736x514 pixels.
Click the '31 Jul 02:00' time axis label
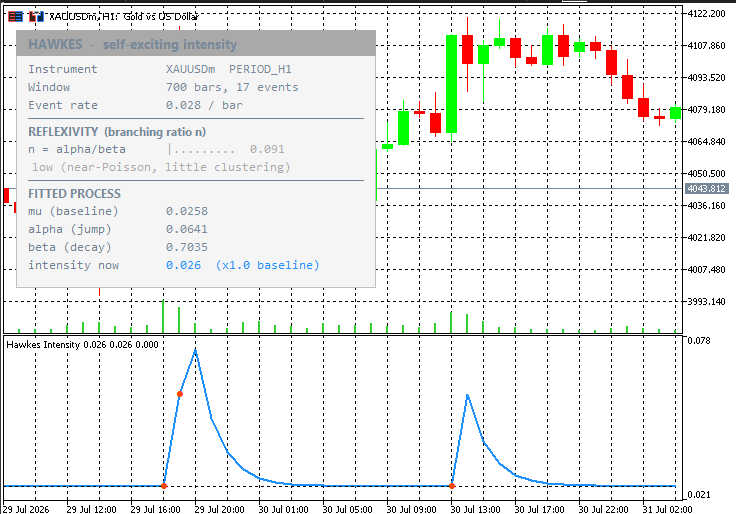[667, 509]
